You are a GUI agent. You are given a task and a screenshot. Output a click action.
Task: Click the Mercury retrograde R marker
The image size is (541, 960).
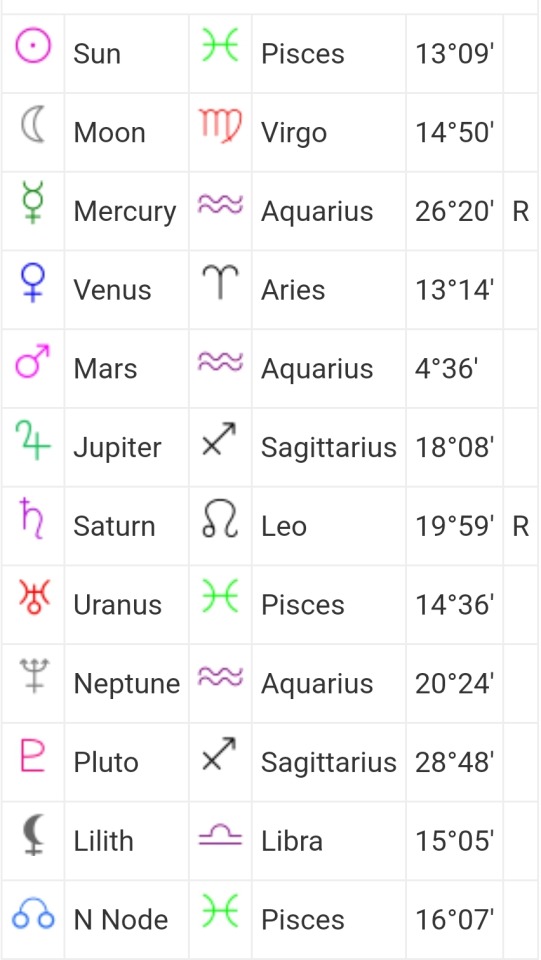tap(521, 211)
